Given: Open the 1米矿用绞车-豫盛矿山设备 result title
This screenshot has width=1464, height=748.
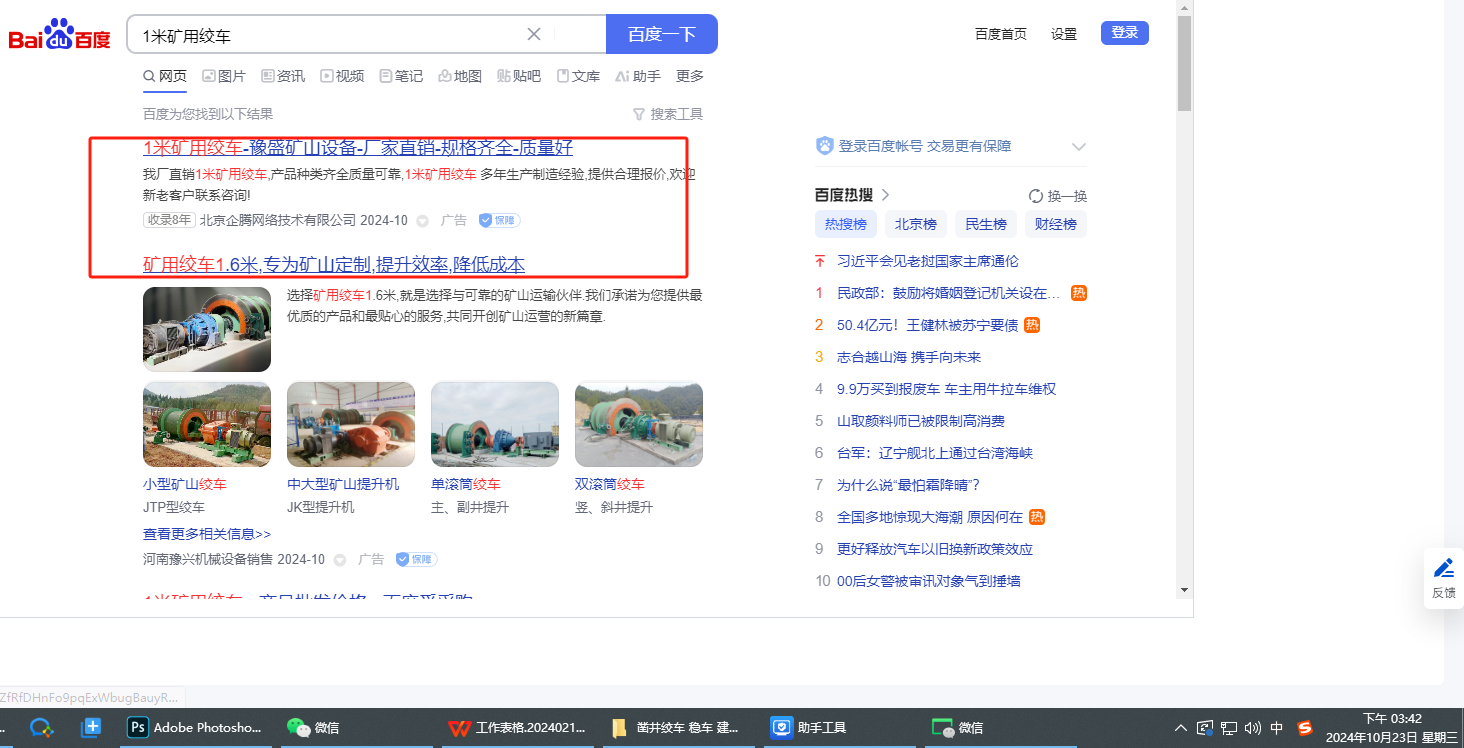Looking at the screenshot, I should [358, 148].
